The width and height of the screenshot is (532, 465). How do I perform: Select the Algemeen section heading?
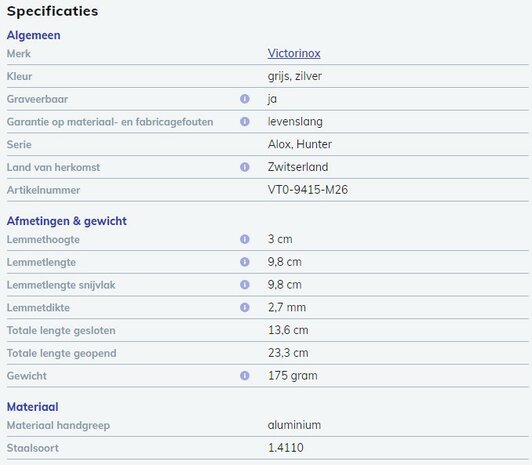pyautogui.click(x=34, y=35)
